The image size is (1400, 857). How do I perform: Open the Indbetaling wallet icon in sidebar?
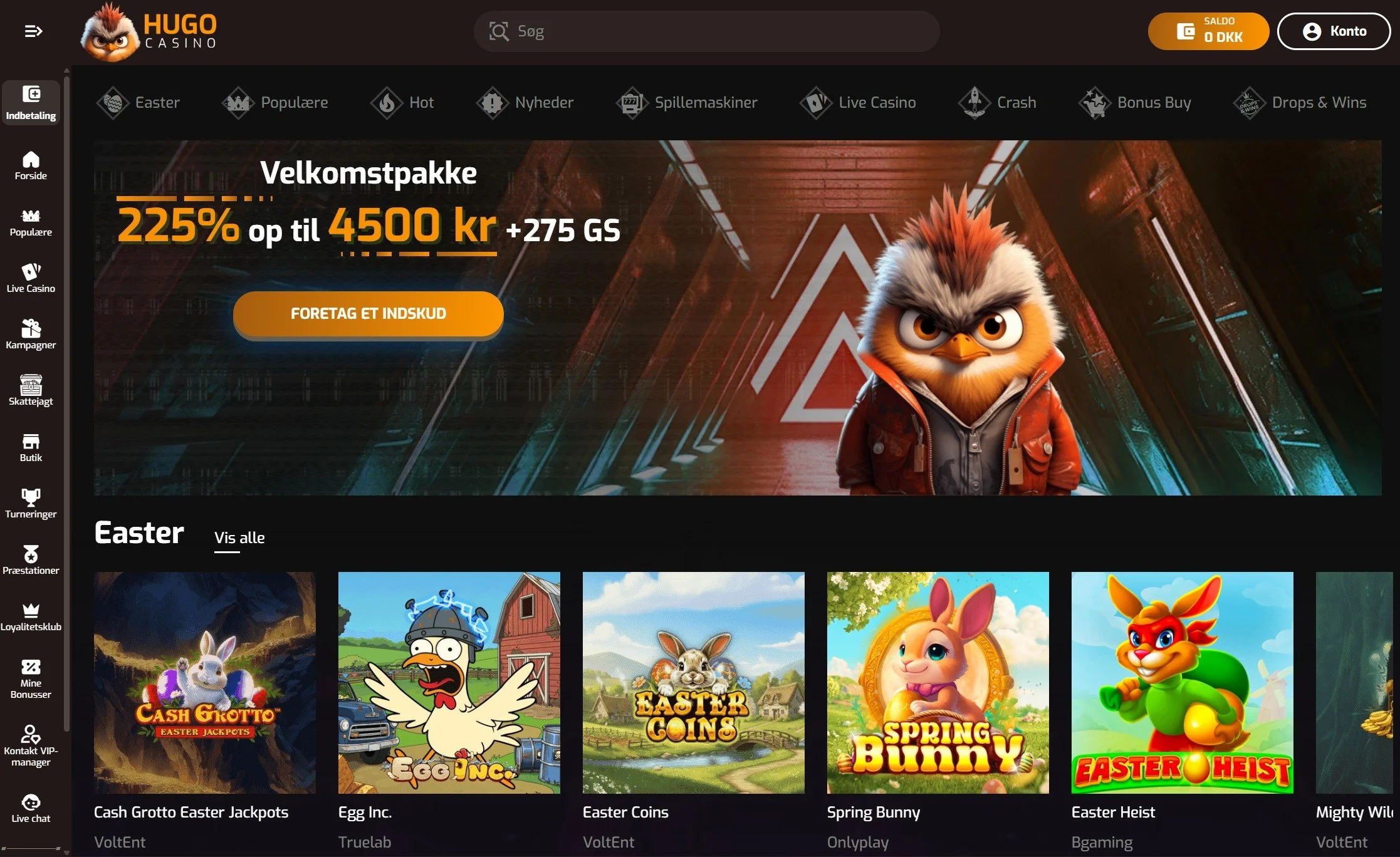[31, 94]
